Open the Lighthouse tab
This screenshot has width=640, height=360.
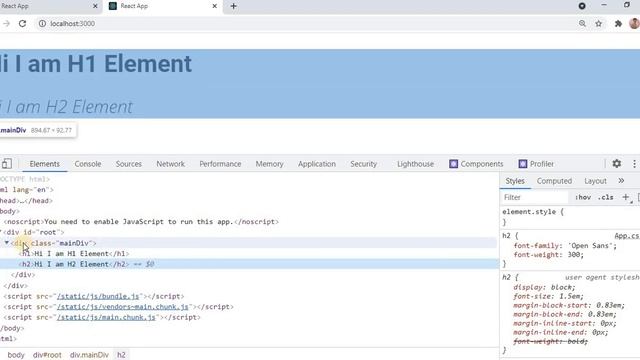(x=416, y=164)
